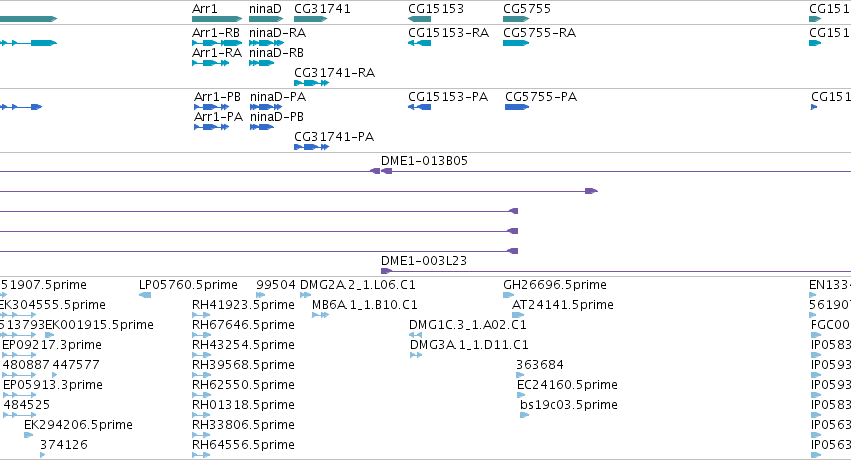
Task: Click the ninaD gene name label
Action: [265, 9]
